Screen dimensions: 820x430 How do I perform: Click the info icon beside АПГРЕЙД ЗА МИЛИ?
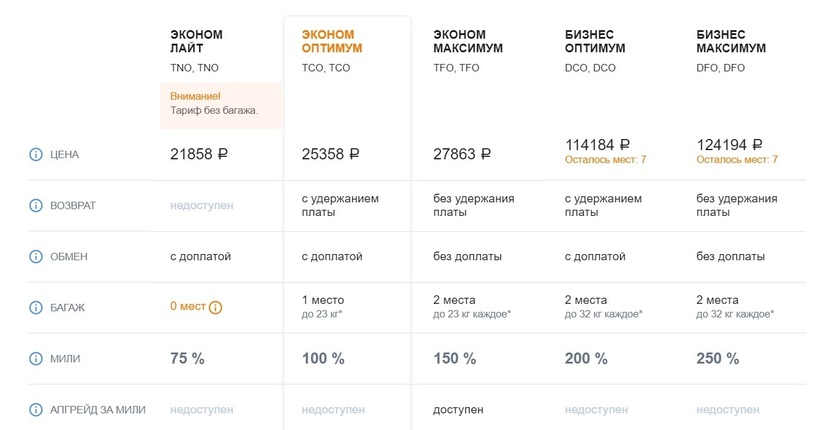(x=36, y=410)
